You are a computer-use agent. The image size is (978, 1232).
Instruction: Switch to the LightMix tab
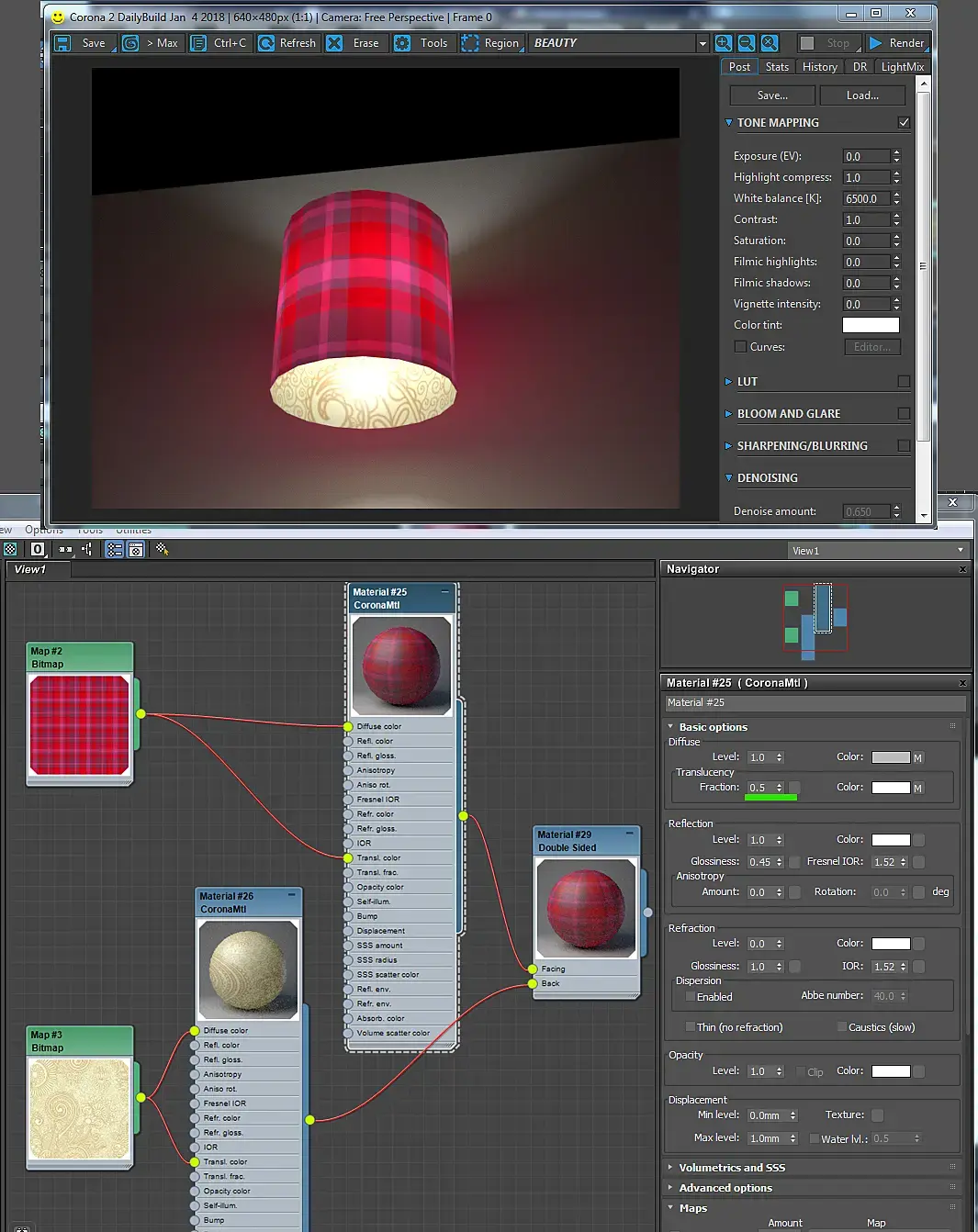click(x=902, y=67)
